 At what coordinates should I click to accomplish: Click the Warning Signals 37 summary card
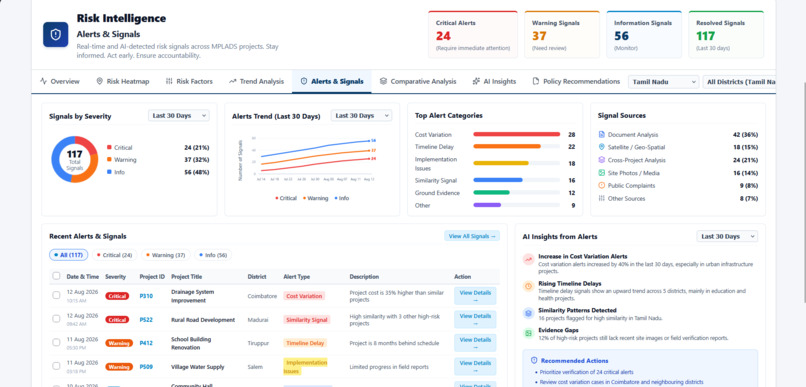562,34
